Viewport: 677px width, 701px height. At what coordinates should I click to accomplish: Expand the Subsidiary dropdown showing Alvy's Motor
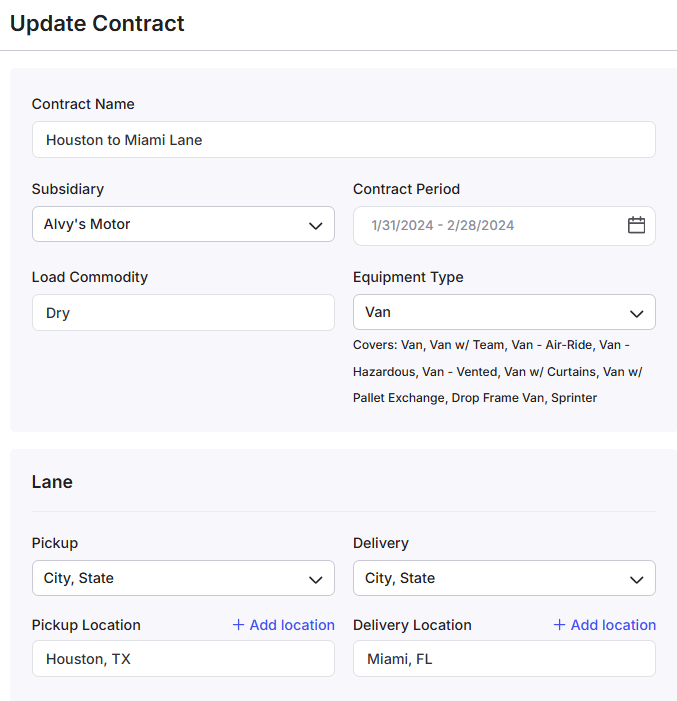(x=183, y=224)
